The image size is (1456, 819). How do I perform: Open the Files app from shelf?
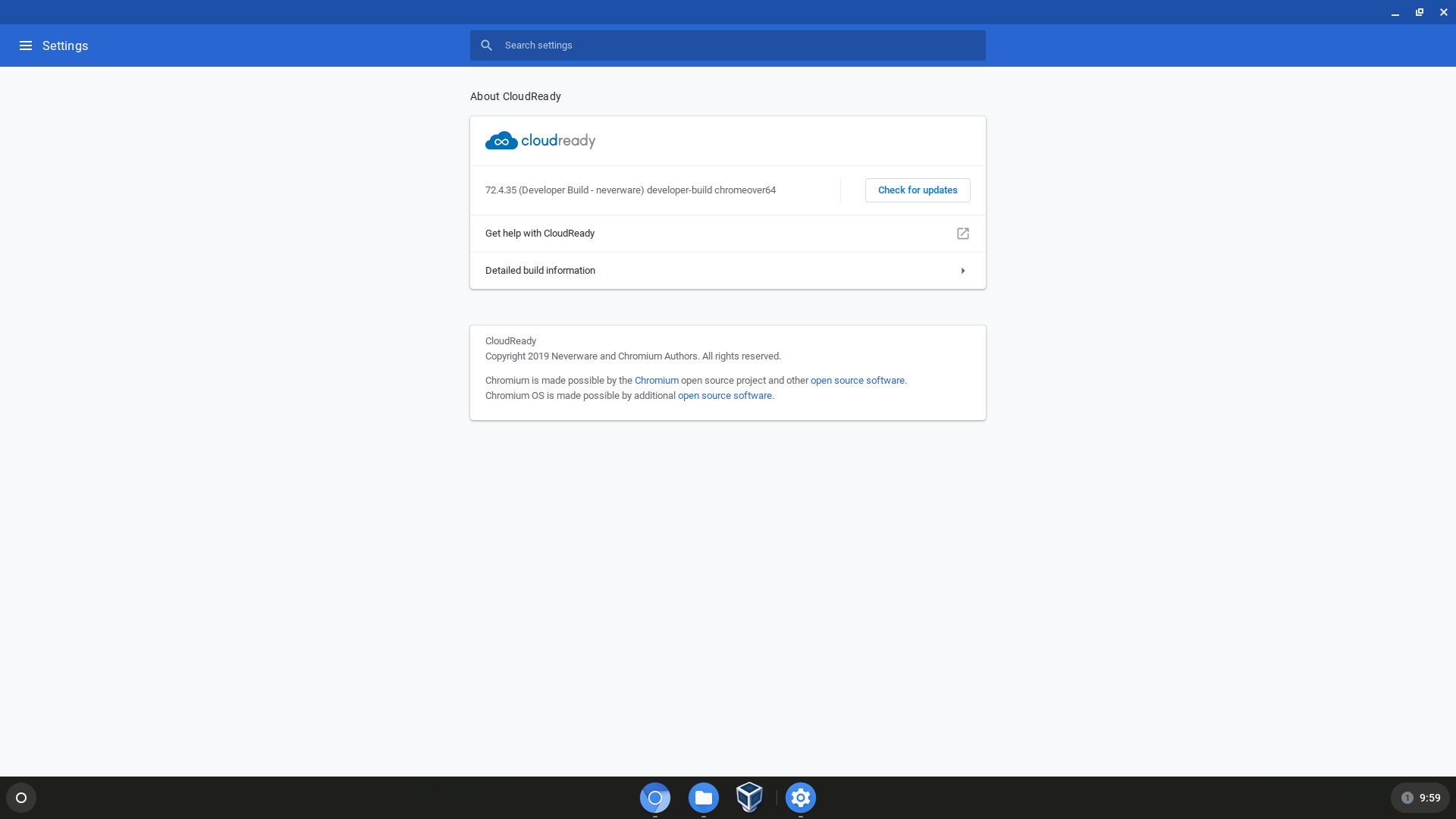(704, 798)
